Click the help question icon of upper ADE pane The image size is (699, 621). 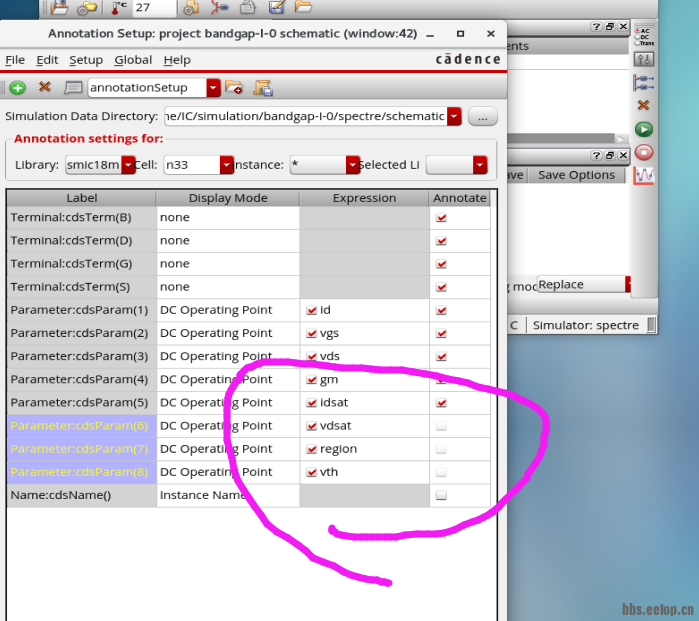596,27
